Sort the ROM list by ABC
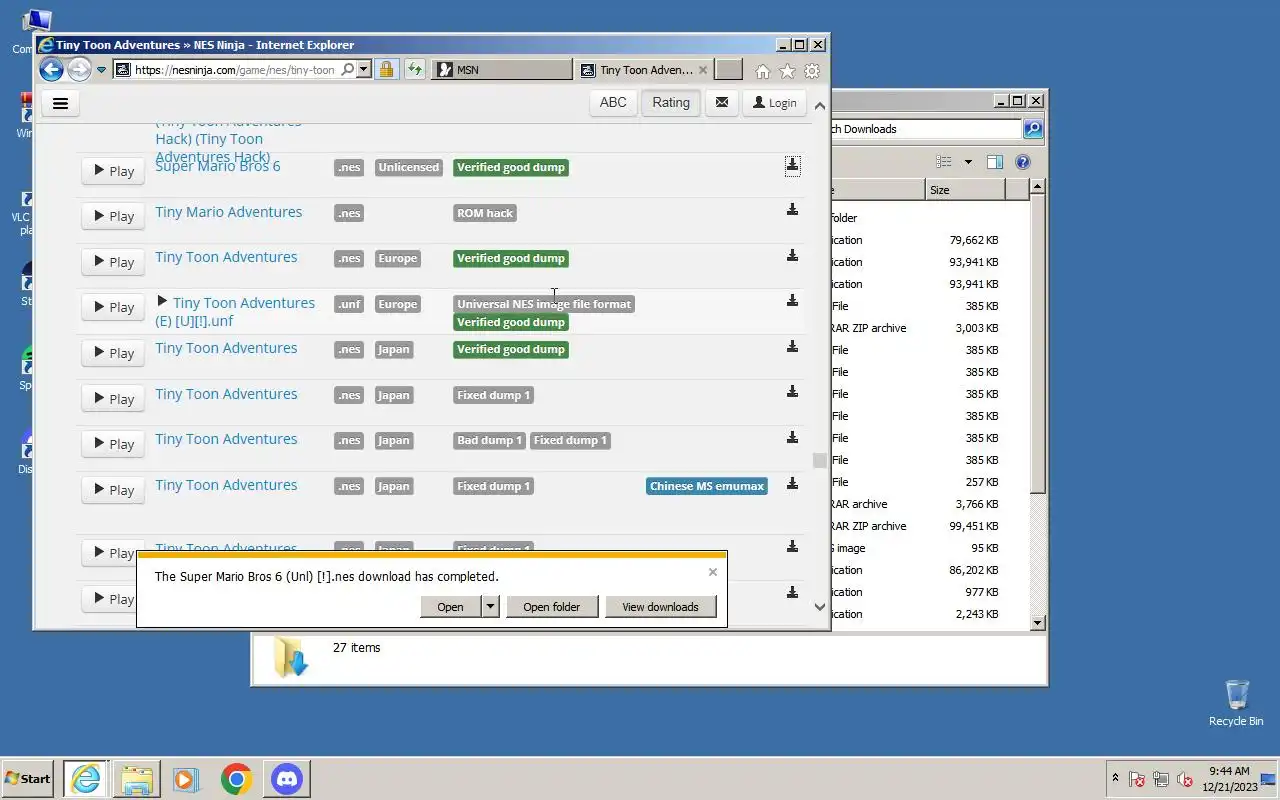1280x800 pixels. [613, 102]
